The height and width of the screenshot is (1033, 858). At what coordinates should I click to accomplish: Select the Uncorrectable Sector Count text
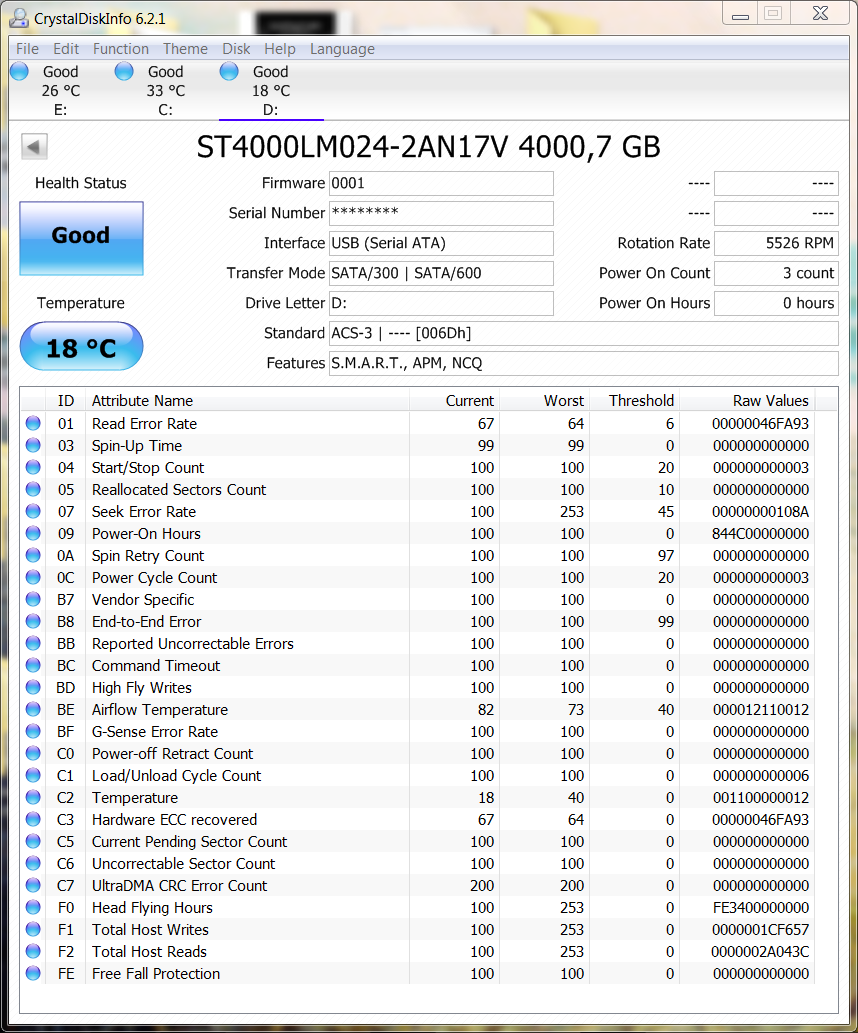pyautogui.click(x=183, y=864)
